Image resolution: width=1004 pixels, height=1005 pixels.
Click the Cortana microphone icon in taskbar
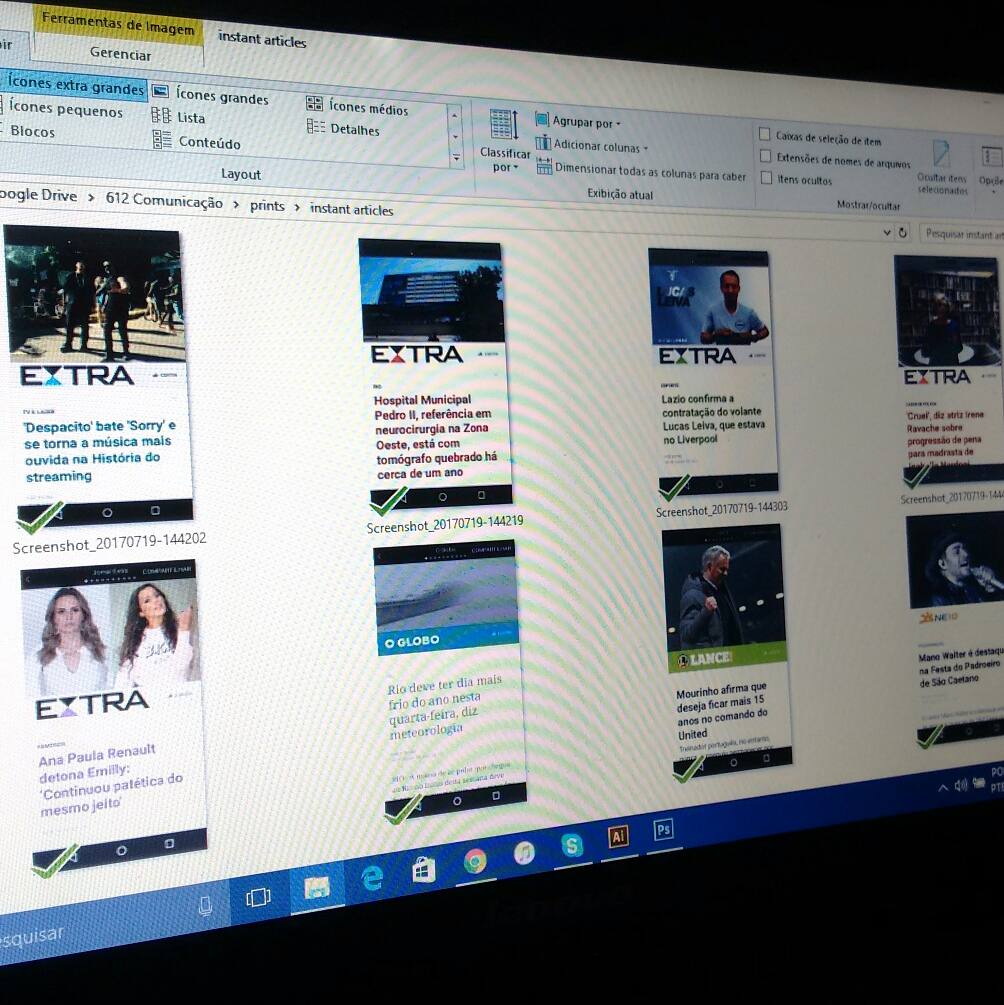pos(205,906)
